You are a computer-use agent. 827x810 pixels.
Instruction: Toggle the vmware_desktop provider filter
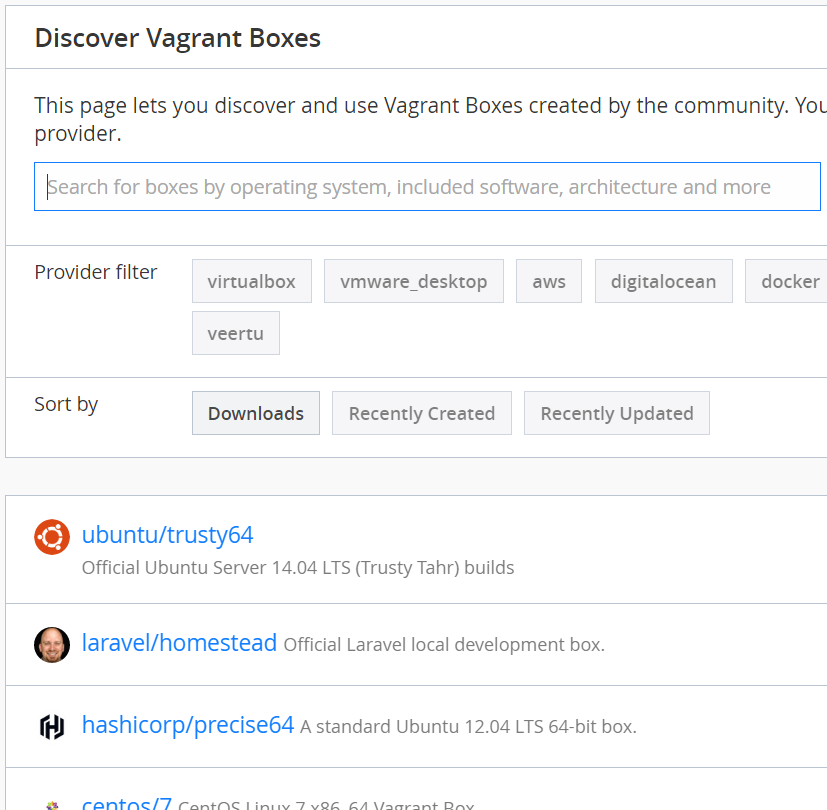coord(414,282)
